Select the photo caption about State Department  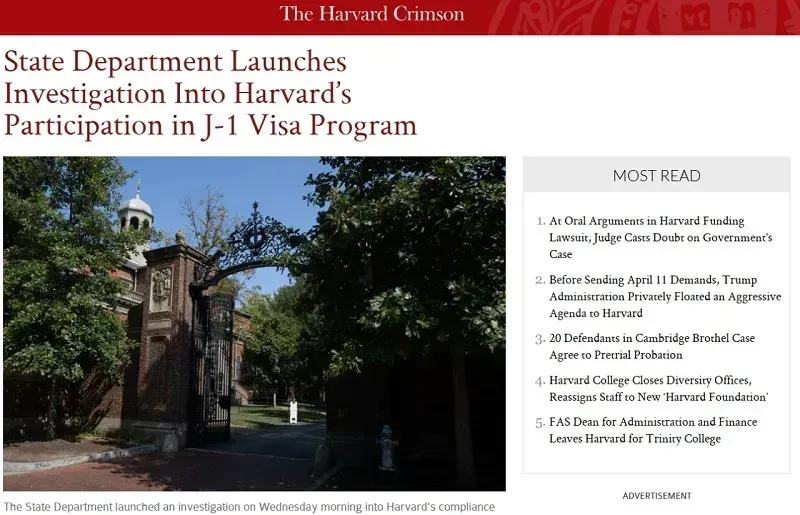coord(249,507)
